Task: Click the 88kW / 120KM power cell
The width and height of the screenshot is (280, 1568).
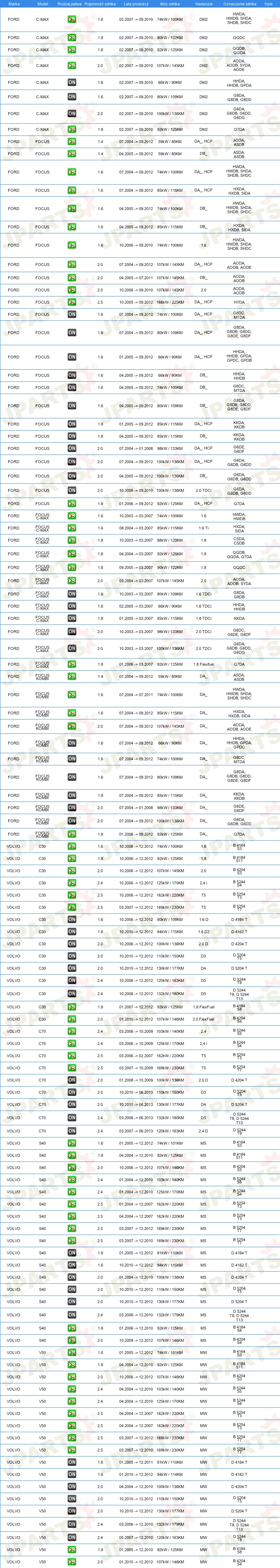Action: point(170,540)
